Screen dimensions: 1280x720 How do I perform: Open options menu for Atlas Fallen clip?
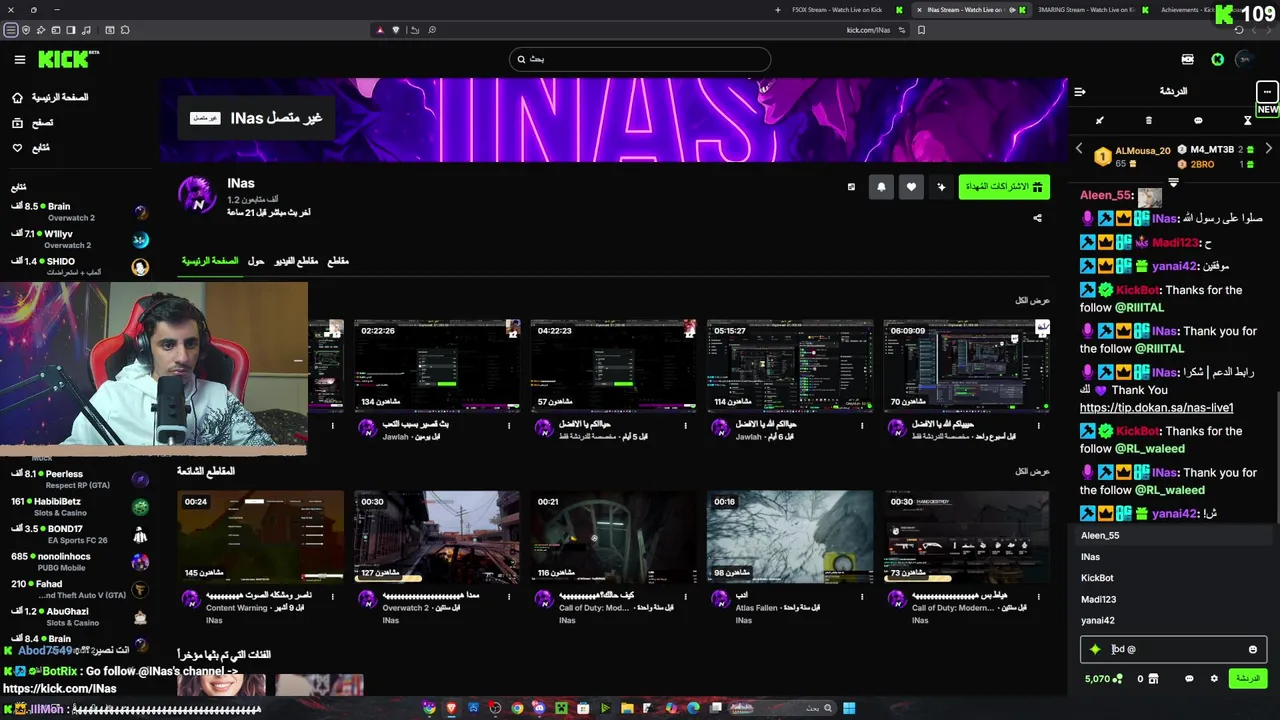(862, 597)
